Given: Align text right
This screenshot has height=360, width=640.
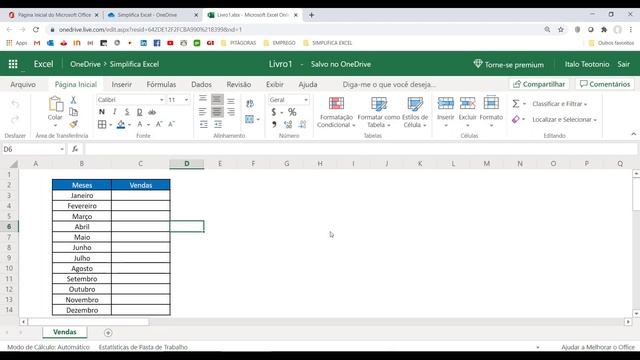Looking at the screenshot, I should point(231,112).
